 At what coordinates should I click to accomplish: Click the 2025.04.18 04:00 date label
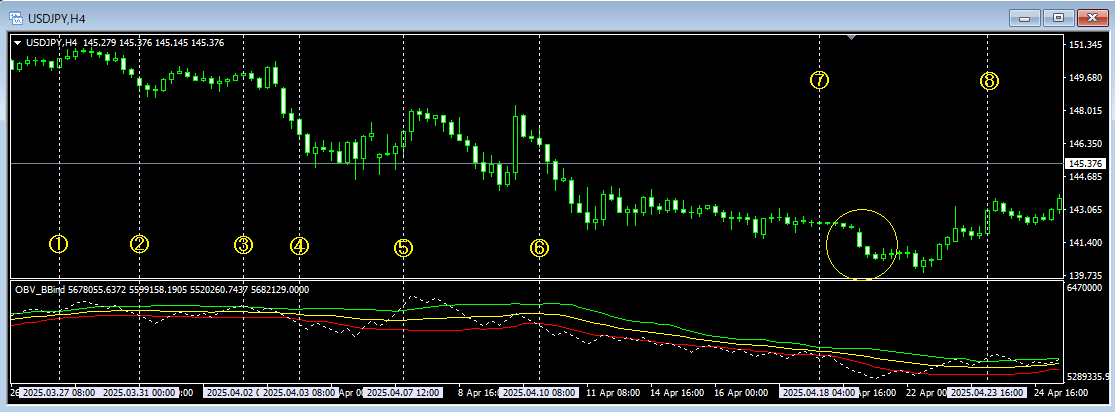pos(819,392)
